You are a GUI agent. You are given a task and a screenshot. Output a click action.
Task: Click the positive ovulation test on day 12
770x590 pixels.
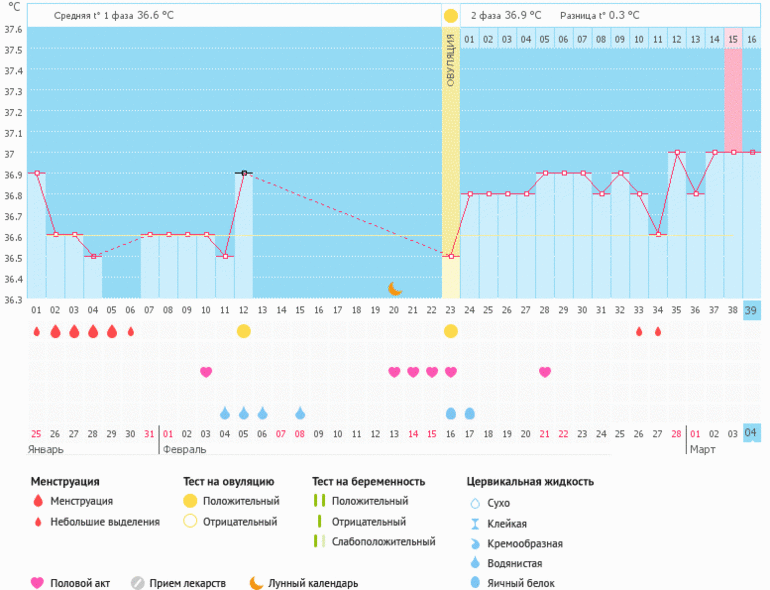243,331
